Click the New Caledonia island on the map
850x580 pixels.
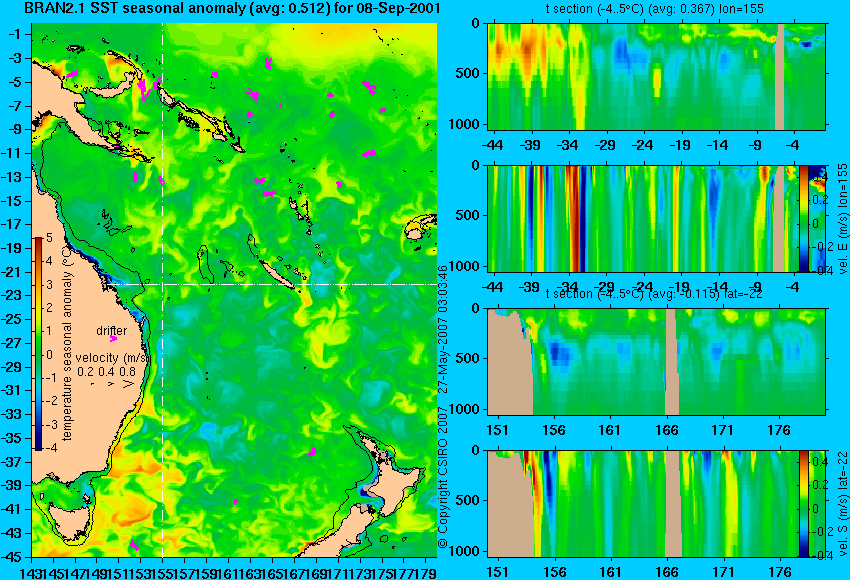276,275
